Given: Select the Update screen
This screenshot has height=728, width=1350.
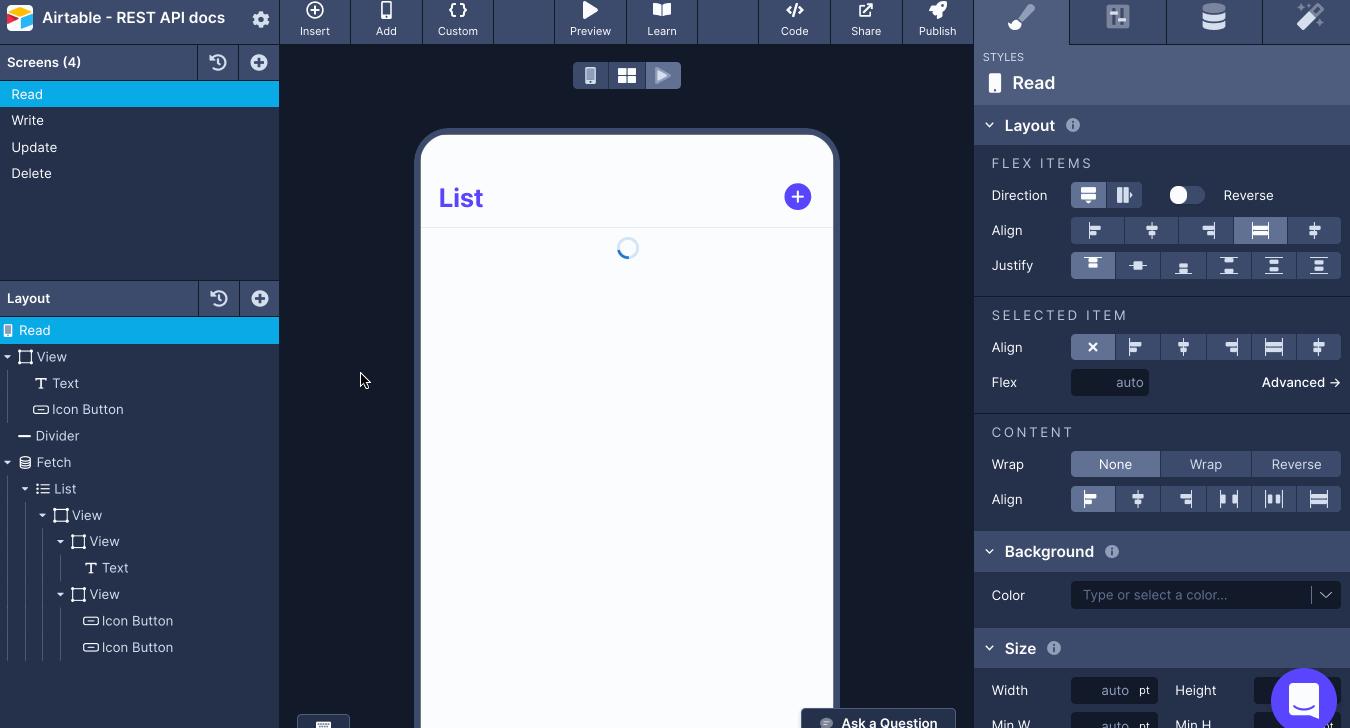Looking at the screenshot, I should [139, 147].
